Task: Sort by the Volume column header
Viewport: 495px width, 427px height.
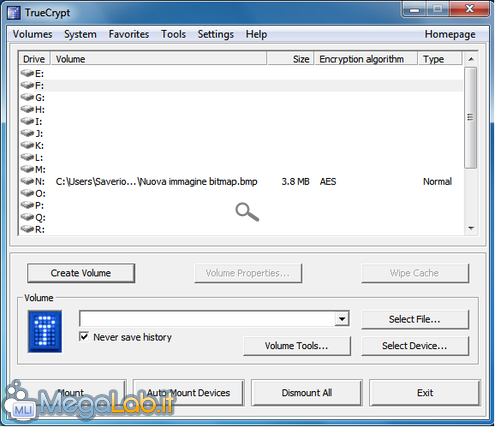Action: click(159, 59)
